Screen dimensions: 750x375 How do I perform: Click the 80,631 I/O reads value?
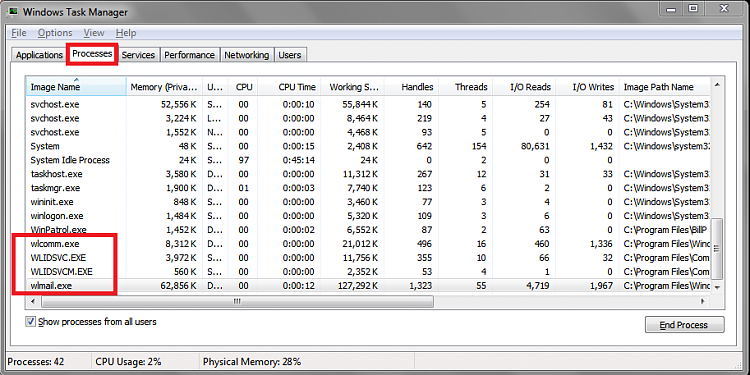534,146
